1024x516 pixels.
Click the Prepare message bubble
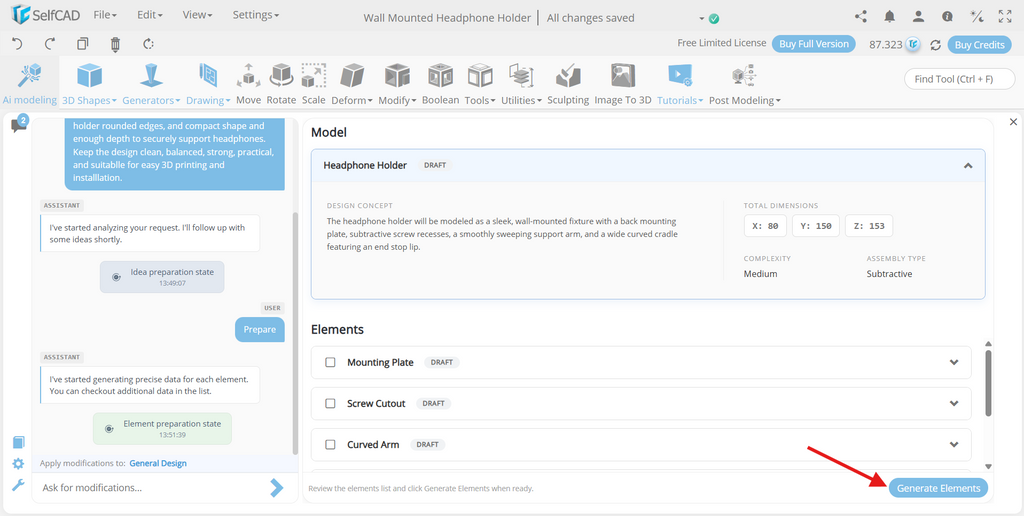pos(260,329)
